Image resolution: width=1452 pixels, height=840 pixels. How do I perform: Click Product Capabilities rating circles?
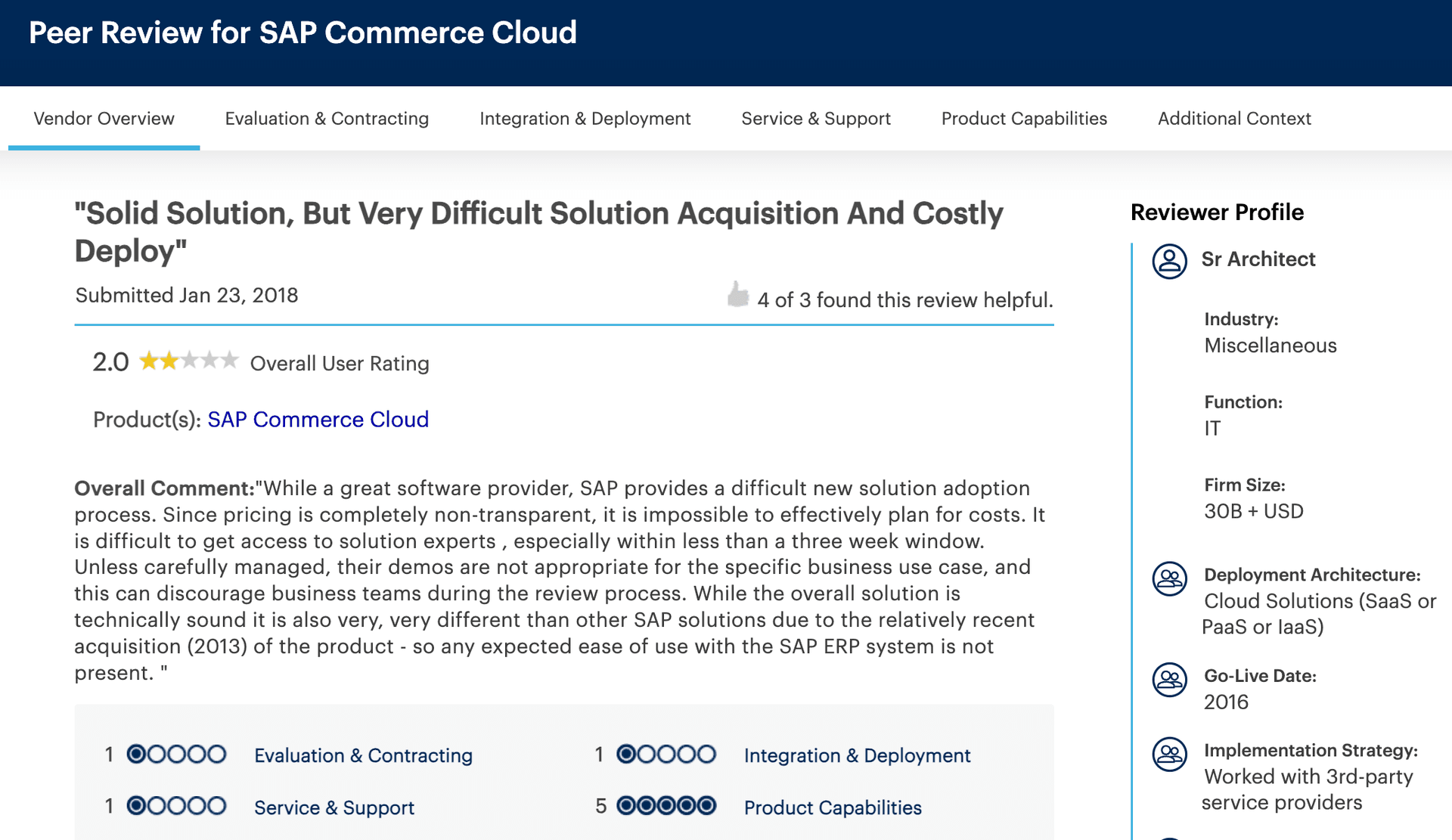(x=666, y=806)
